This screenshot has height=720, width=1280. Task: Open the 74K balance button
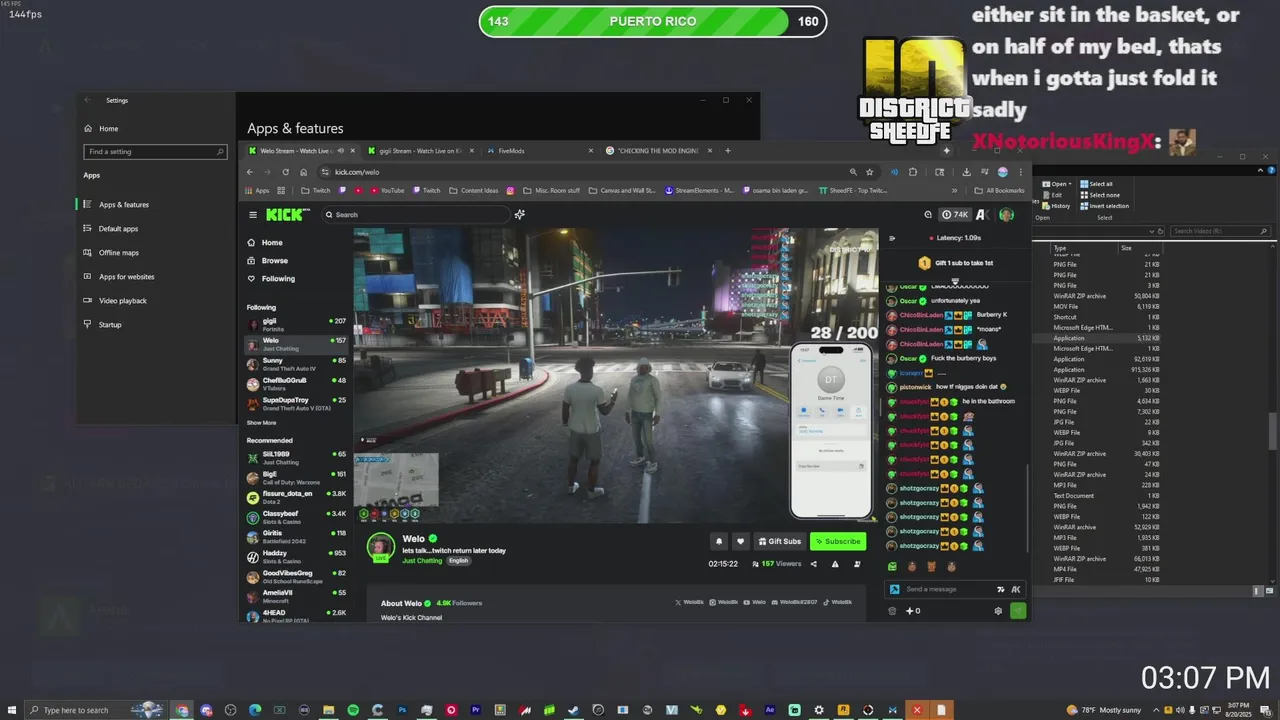pyautogui.click(x=955, y=214)
